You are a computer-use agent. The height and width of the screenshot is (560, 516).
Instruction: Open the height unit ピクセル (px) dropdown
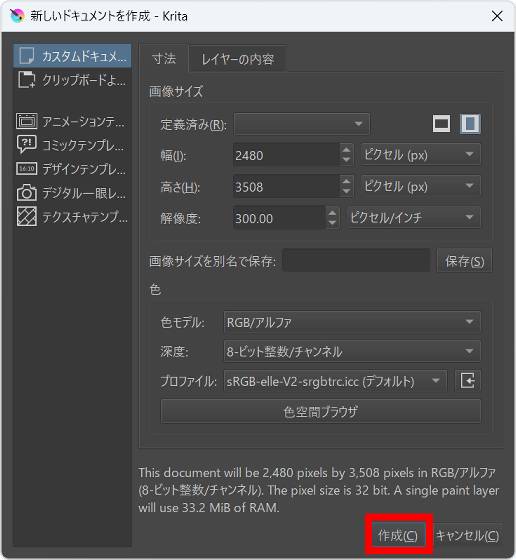coord(420,186)
